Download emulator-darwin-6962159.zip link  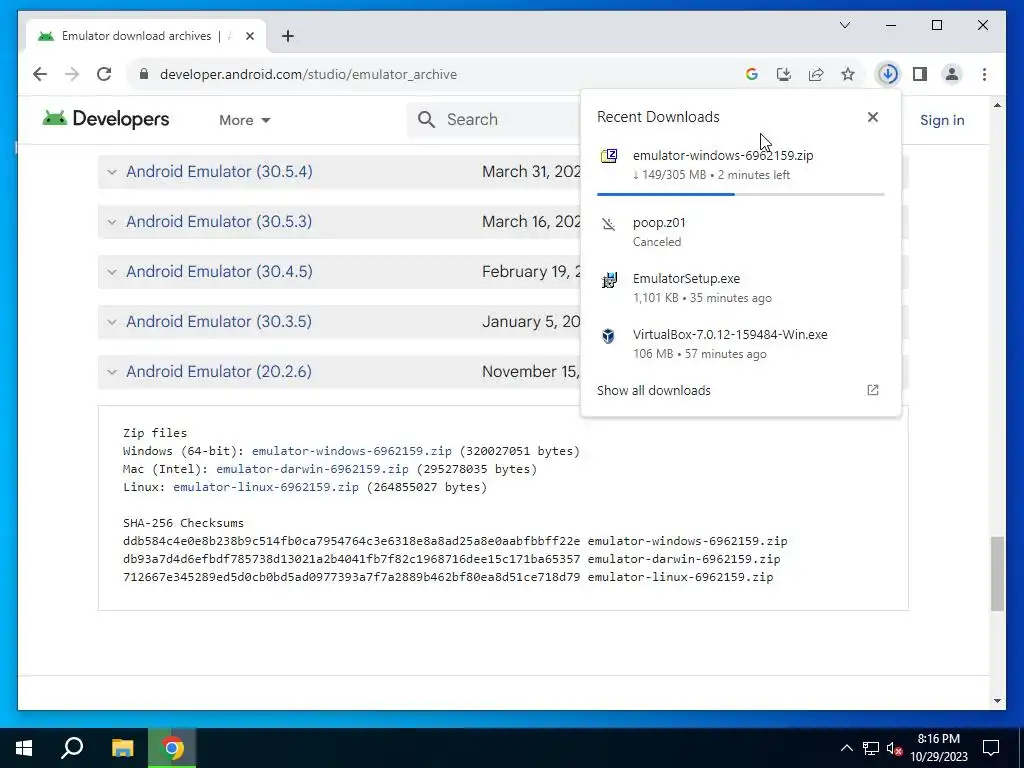click(x=312, y=470)
